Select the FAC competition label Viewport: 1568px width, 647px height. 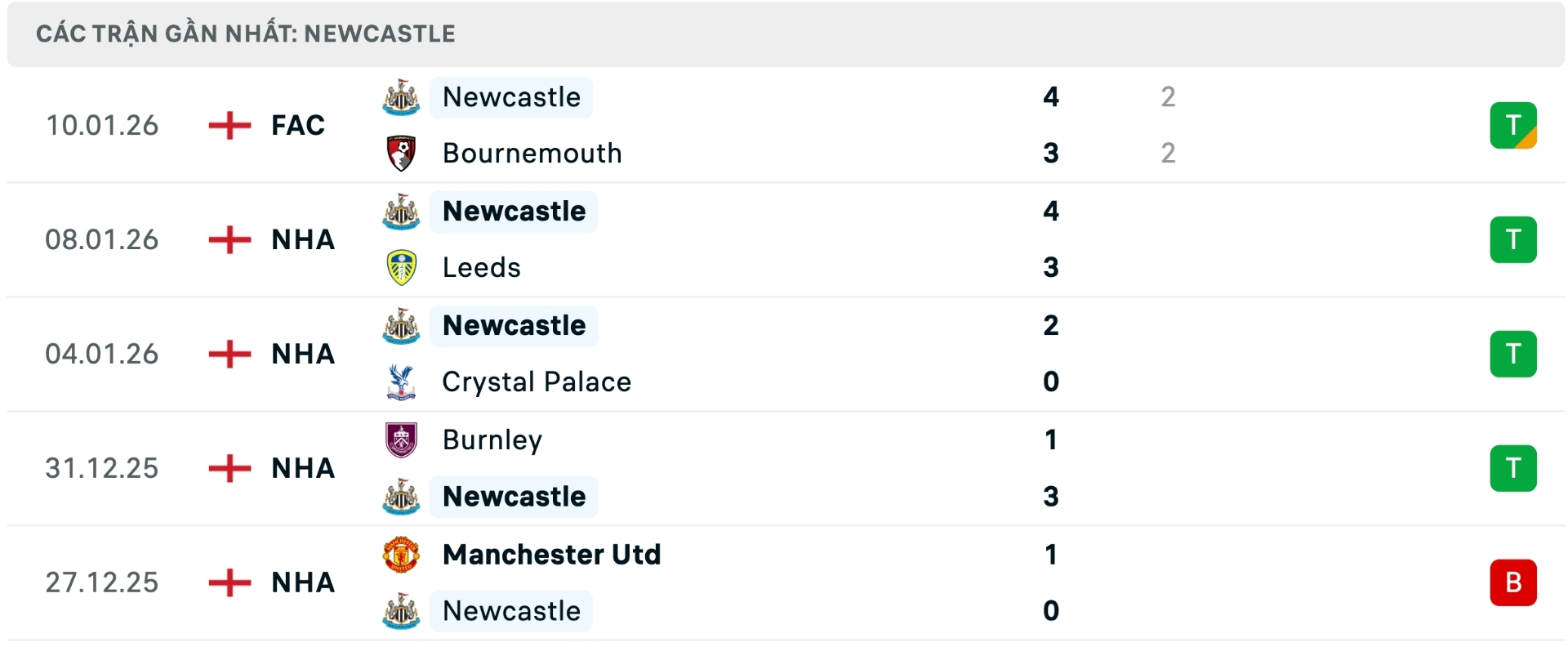(297, 125)
